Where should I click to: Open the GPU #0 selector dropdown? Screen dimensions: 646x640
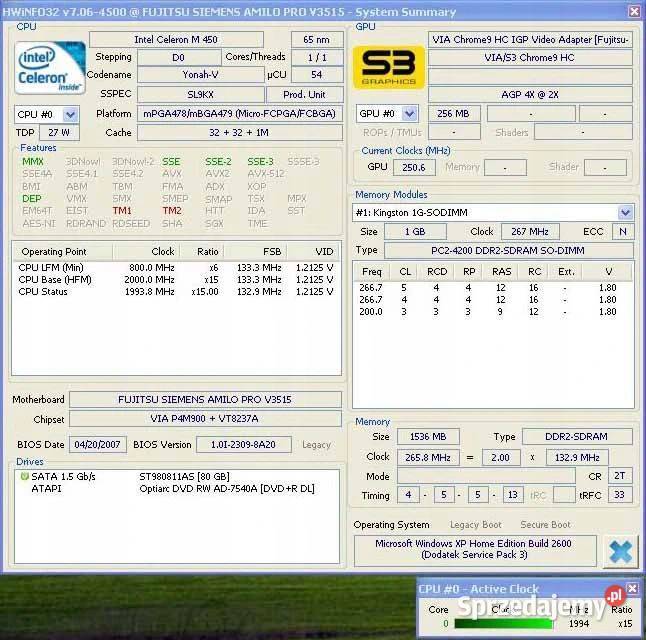410,113
